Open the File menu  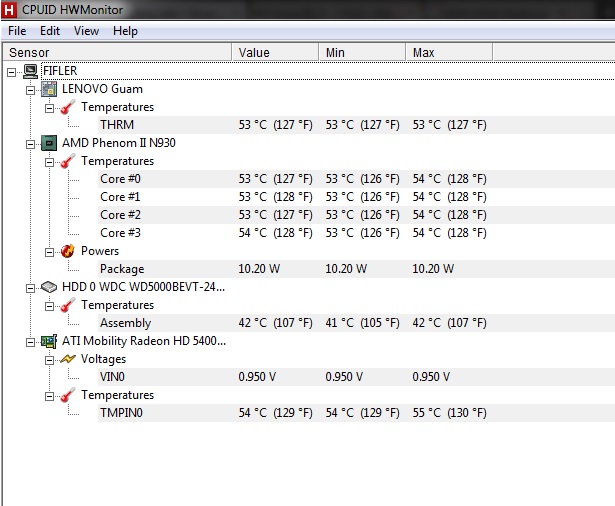pyautogui.click(x=17, y=31)
